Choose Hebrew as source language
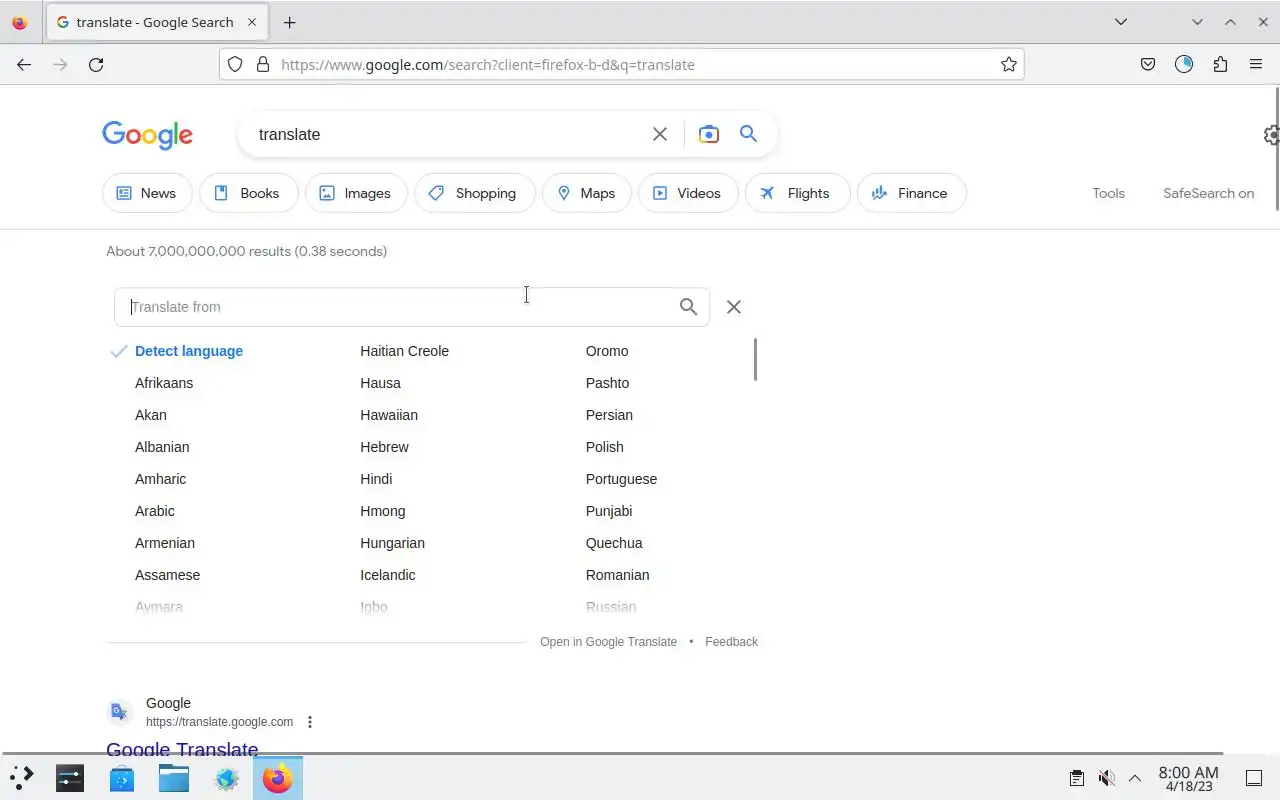 click(x=384, y=447)
